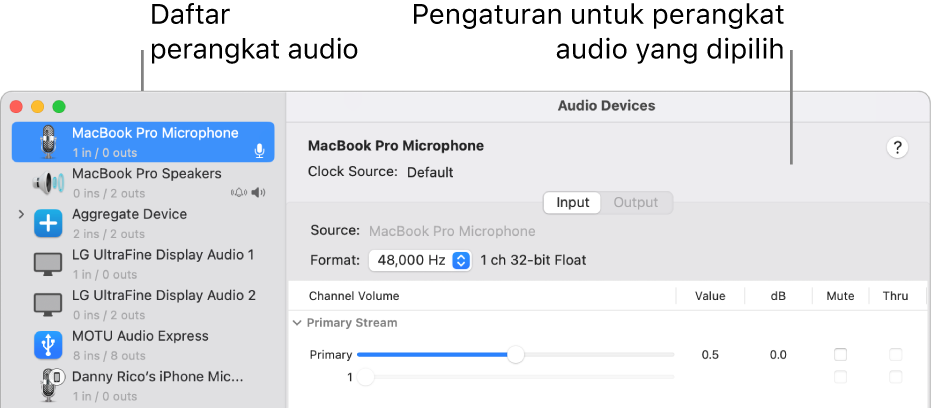The width and height of the screenshot is (931, 410).
Task: Click the Primary volume Value field 0.5
Action: (x=710, y=355)
